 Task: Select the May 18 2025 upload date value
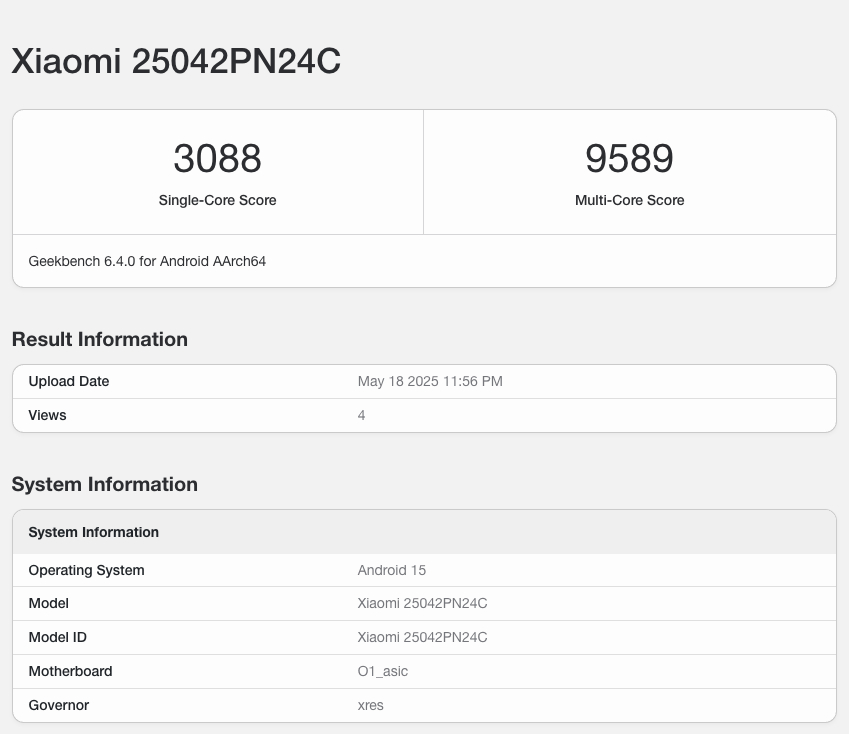430,381
